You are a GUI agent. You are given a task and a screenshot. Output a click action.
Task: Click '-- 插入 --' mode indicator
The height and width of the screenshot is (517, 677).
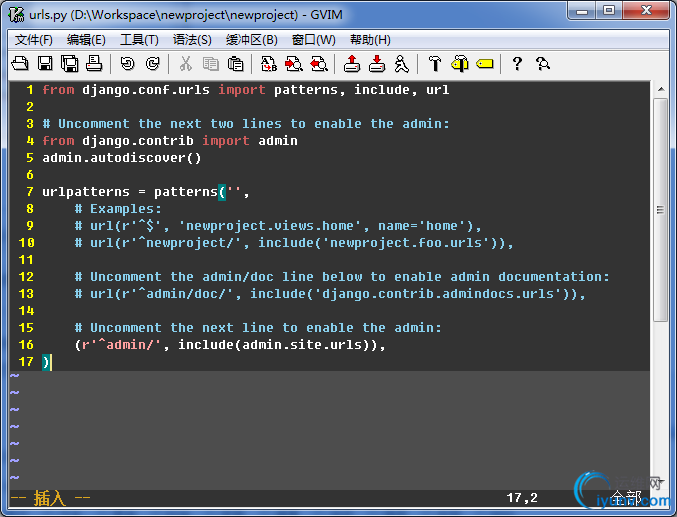tap(50, 498)
